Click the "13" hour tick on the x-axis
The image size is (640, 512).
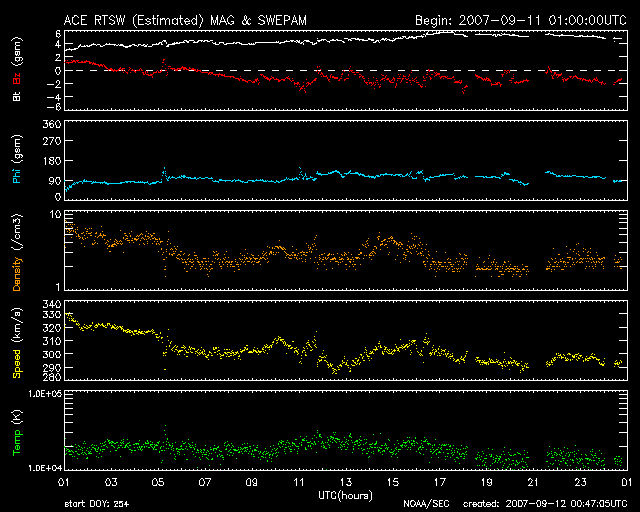tap(346, 482)
